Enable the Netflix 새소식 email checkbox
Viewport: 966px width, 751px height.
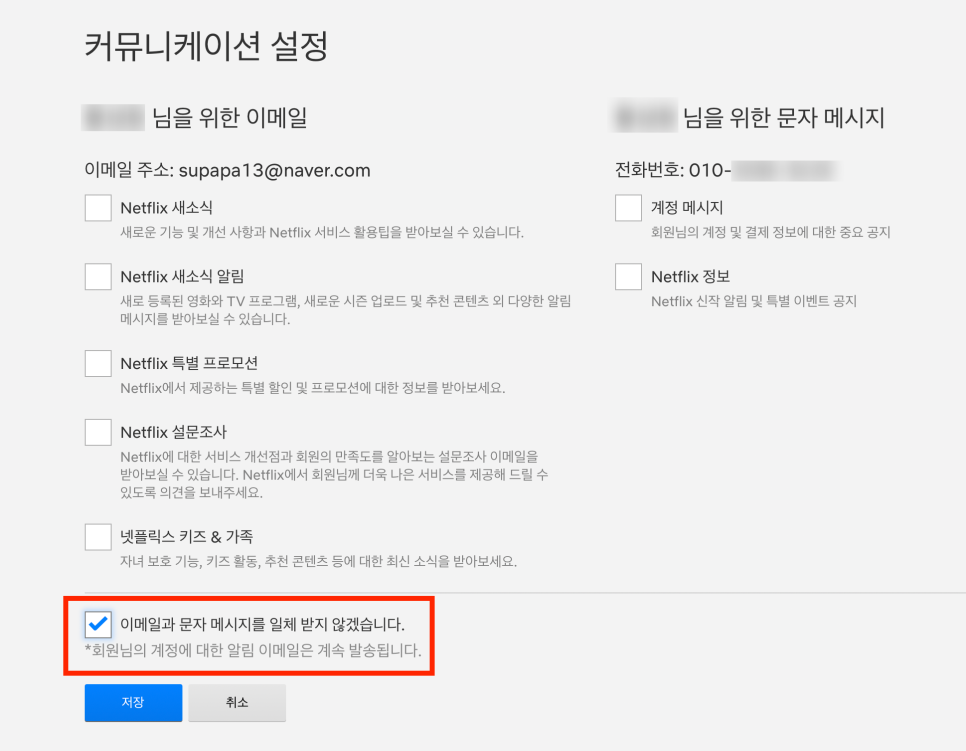click(x=98, y=208)
